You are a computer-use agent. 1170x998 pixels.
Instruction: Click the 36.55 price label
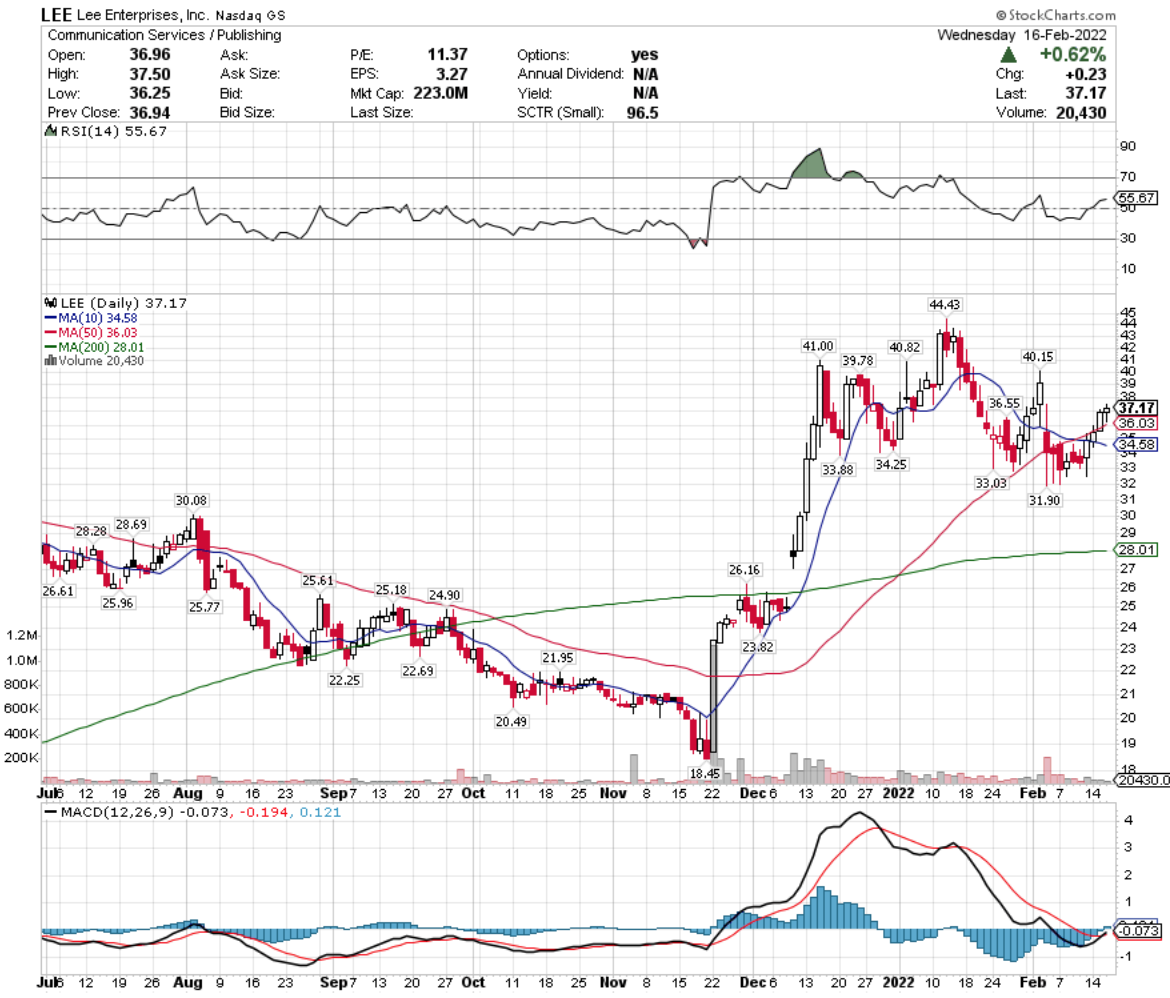click(1004, 403)
